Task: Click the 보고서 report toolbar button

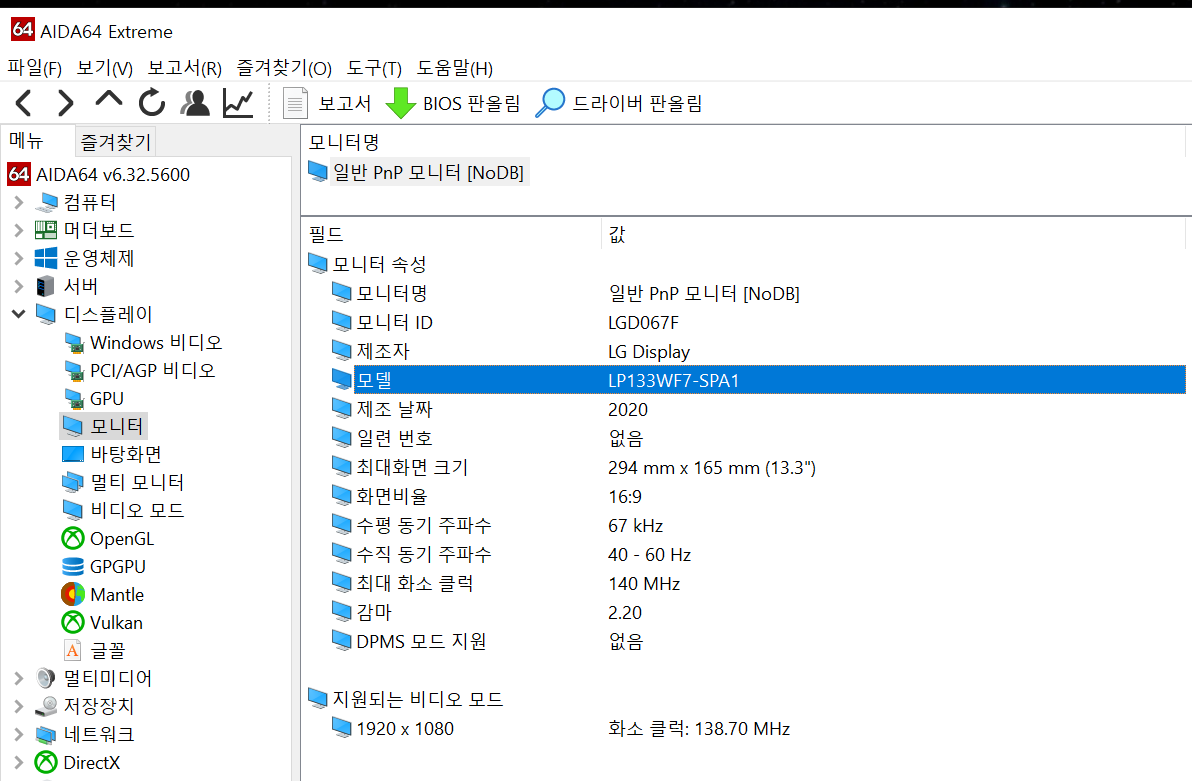Action: pos(327,103)
